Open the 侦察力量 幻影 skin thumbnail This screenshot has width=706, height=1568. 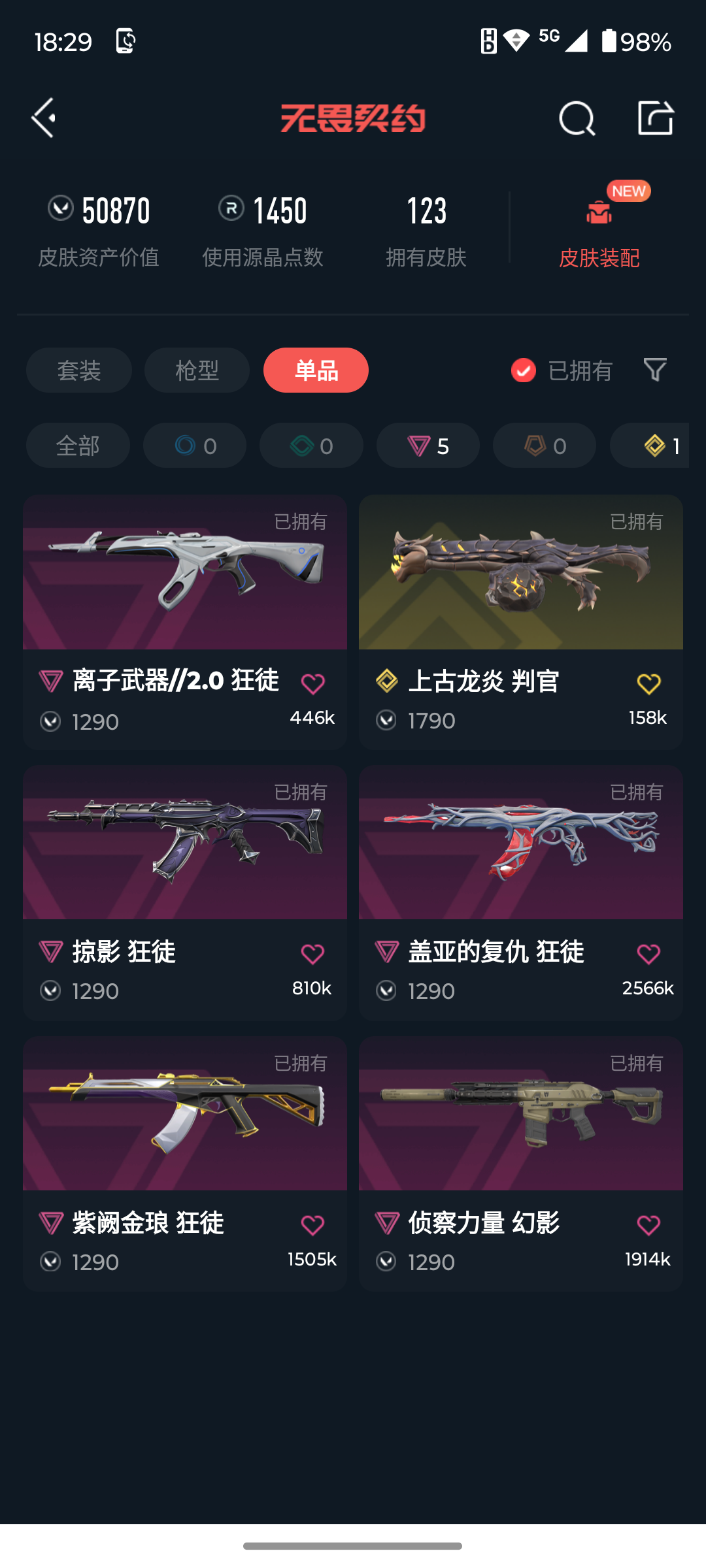(521, 1113)
